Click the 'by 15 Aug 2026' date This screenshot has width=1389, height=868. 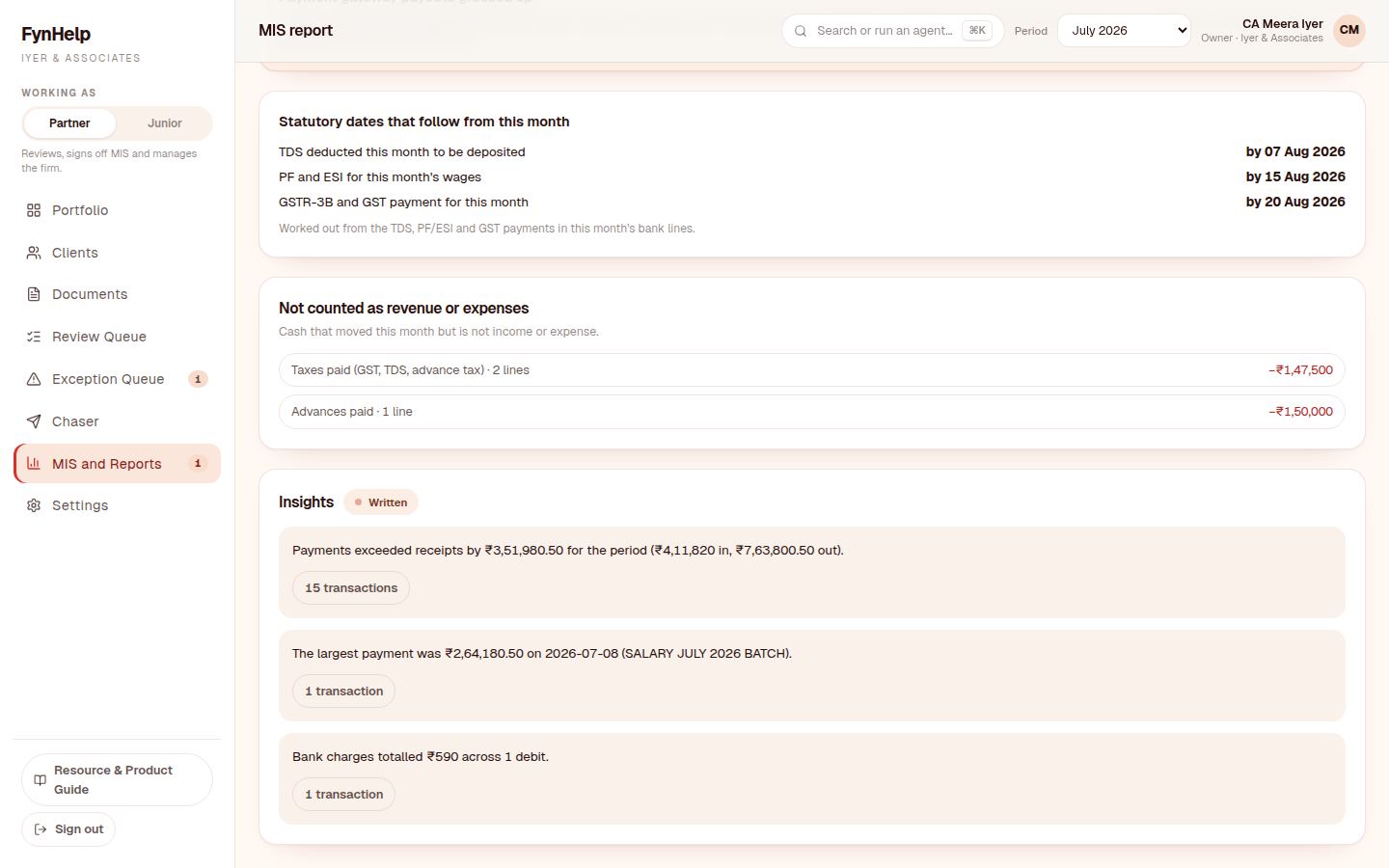[x=1295, y=176]
